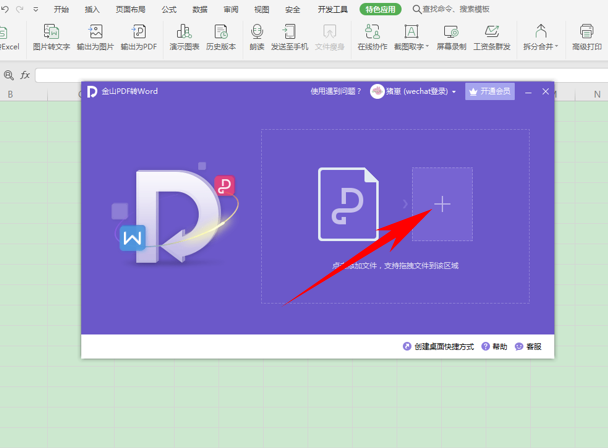Click 使用遇到问题？ link
Image resolution: width=608 pixels, height=448 pixels.
coord(335,91)
